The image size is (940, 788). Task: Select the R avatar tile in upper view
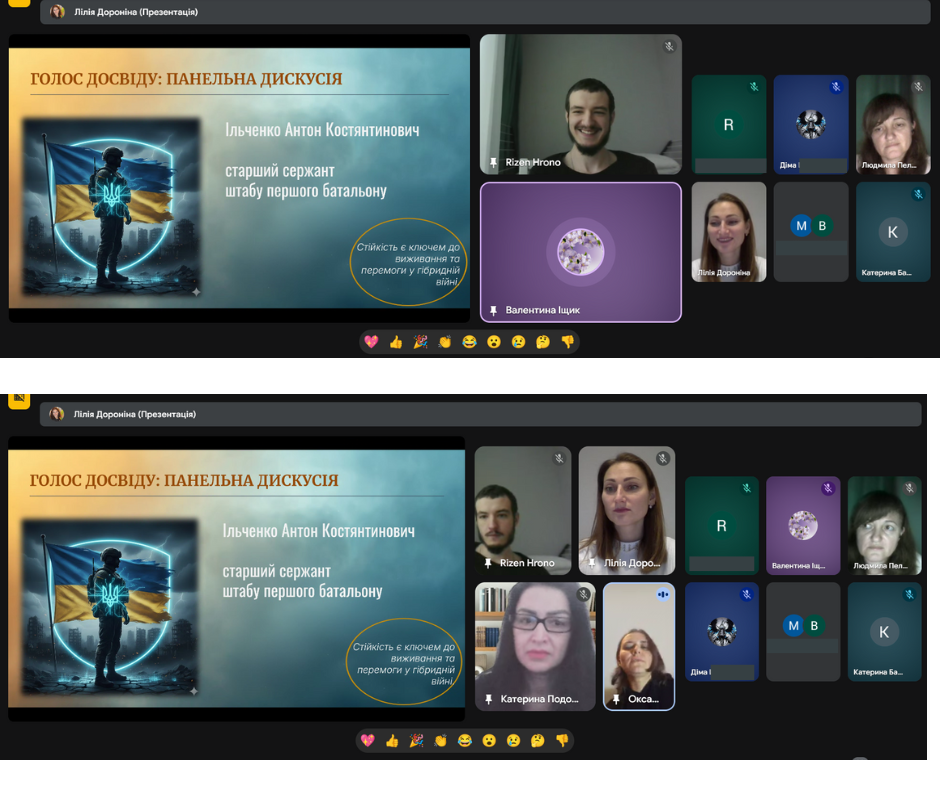(x=728, y=125)
